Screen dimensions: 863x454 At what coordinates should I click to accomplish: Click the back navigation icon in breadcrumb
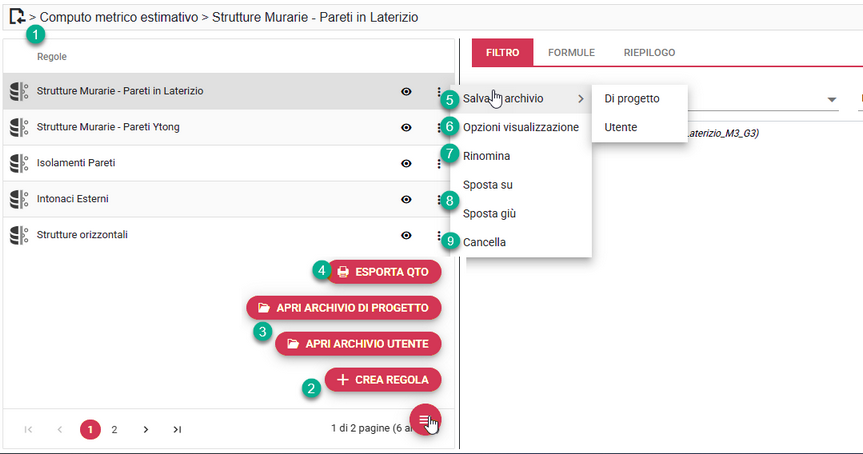16,16
